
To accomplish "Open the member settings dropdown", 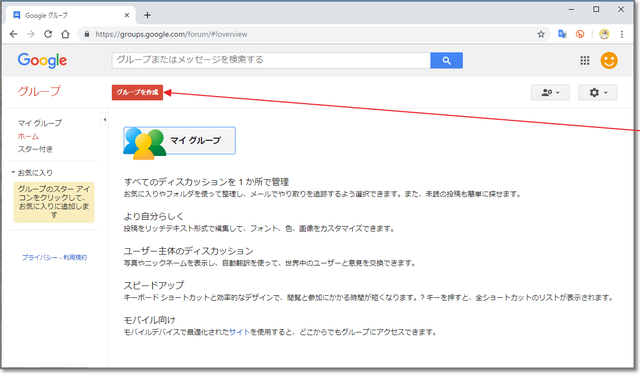I will click(x=550, y=93).
